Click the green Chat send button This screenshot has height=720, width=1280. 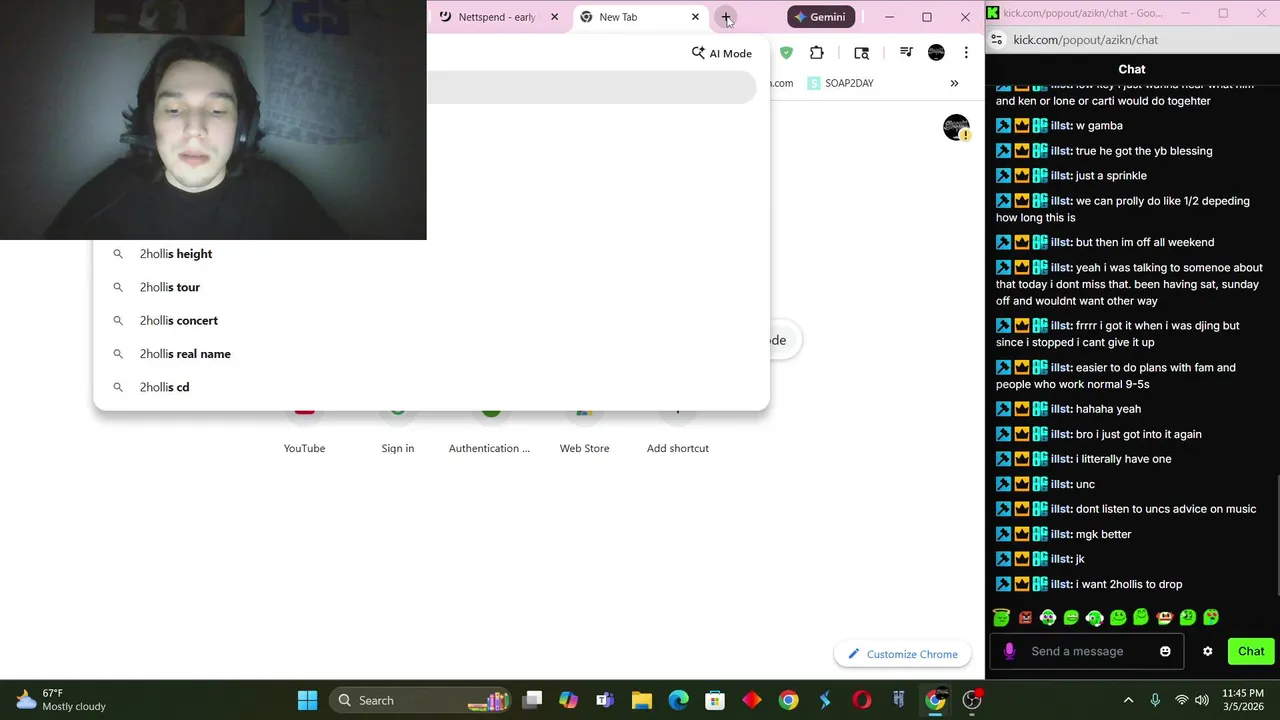point(1251,651)
